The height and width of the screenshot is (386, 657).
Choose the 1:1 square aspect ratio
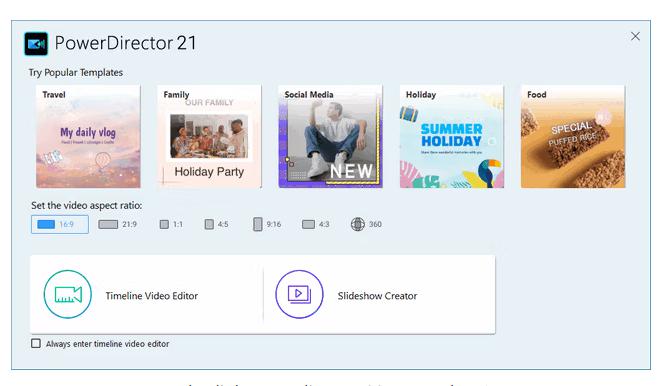(x=171, y=224)
